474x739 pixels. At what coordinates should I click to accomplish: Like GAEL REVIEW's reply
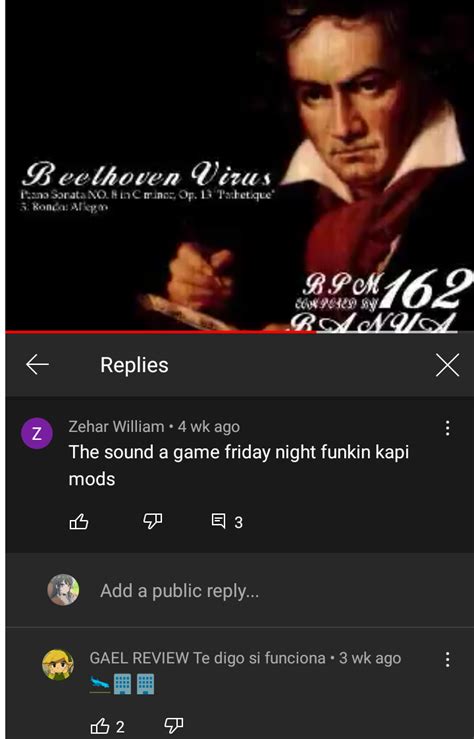coord(107,726)
